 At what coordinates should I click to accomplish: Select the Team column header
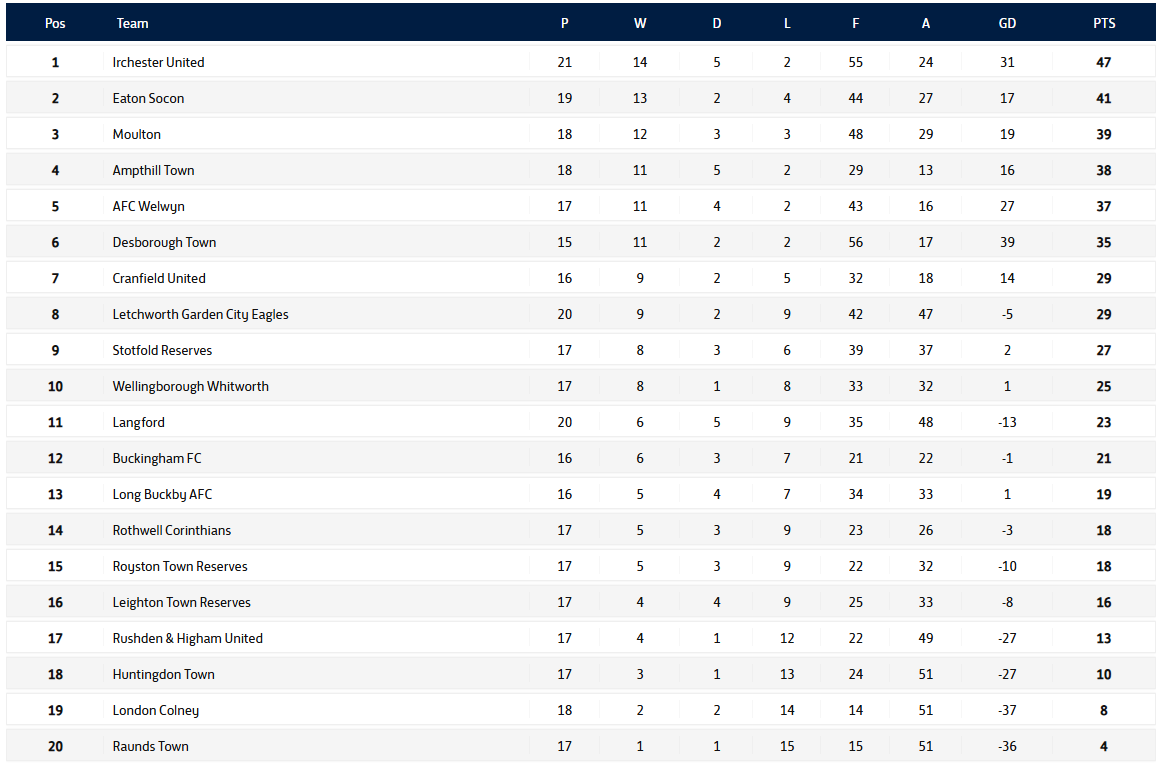pos(132,23)
